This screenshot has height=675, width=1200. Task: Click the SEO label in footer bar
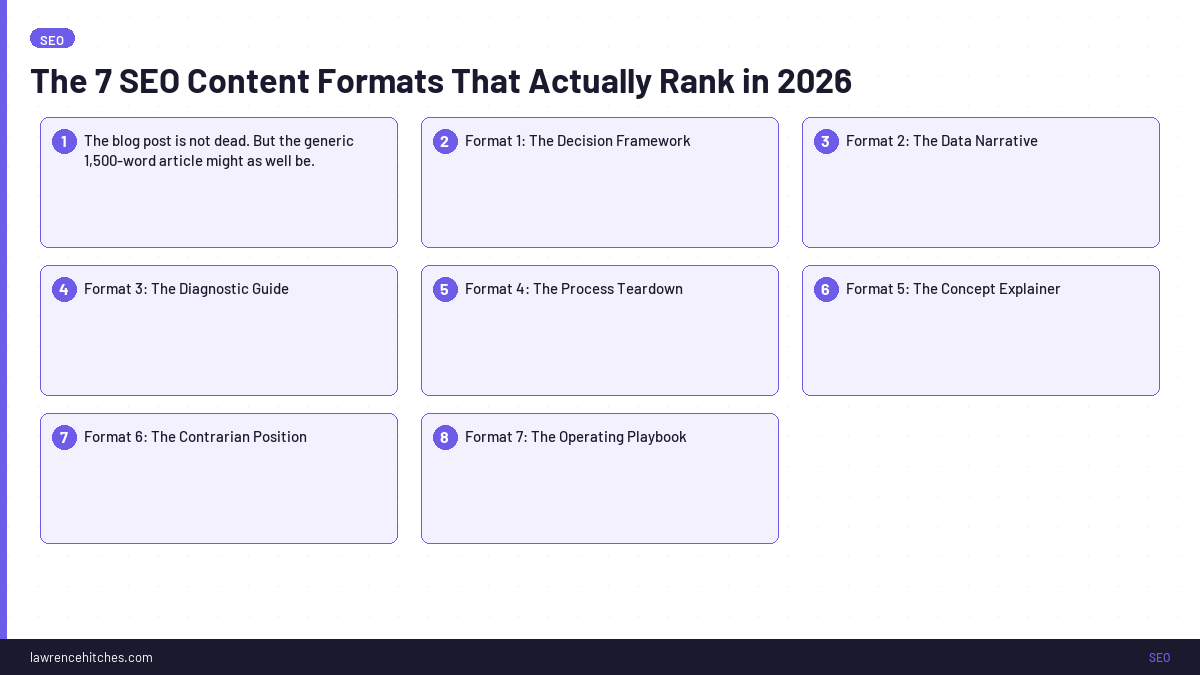click(x=1159, y=657)
